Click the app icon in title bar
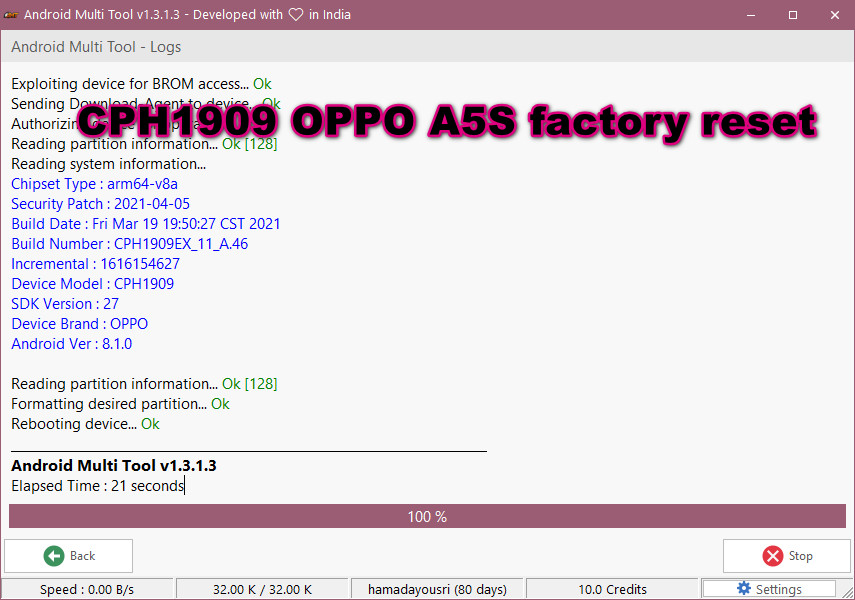855x600 pixels. [x=11, y=15]
